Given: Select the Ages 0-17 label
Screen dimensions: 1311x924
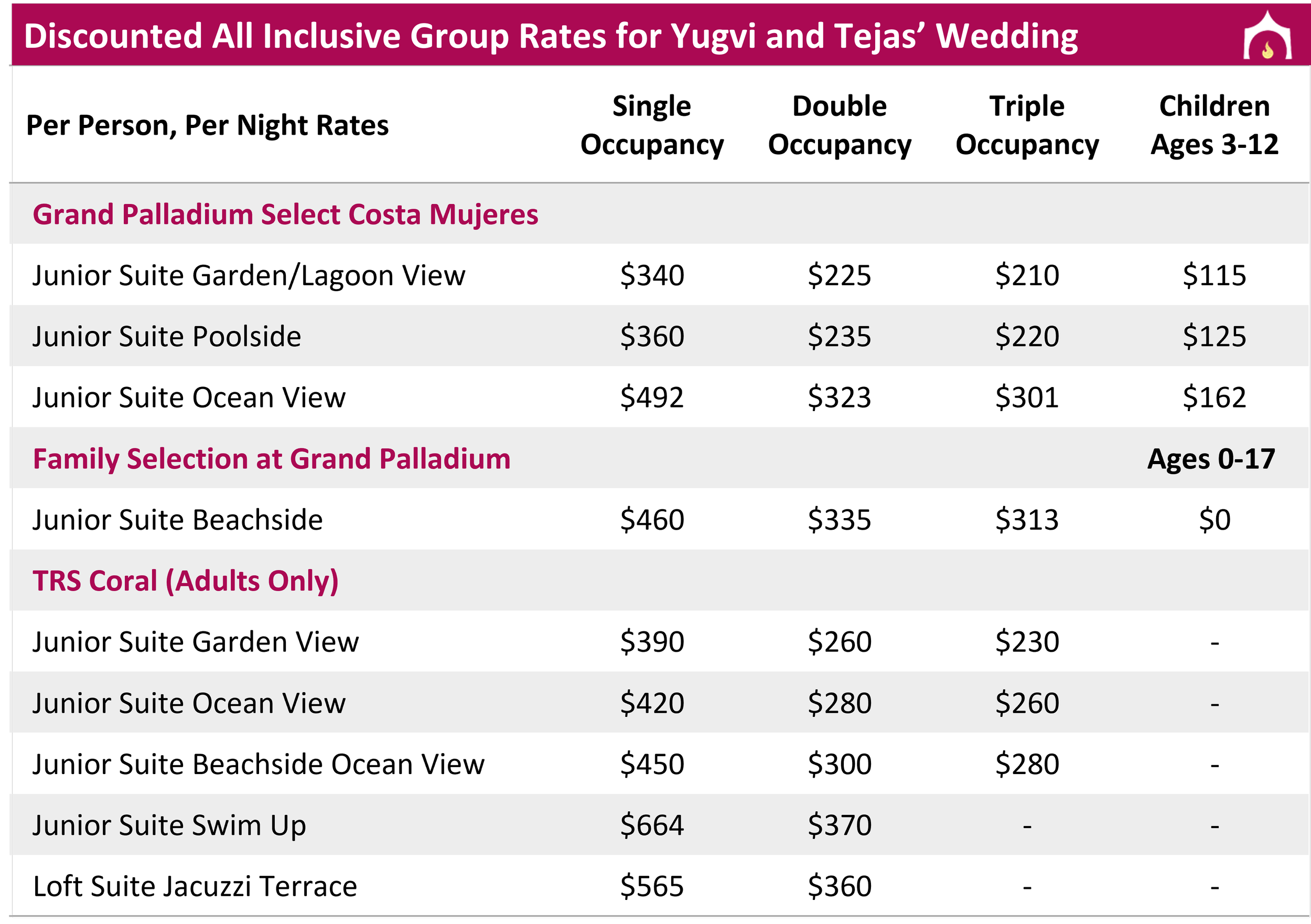Looking at the screenshot, I should click(1211, 459).
